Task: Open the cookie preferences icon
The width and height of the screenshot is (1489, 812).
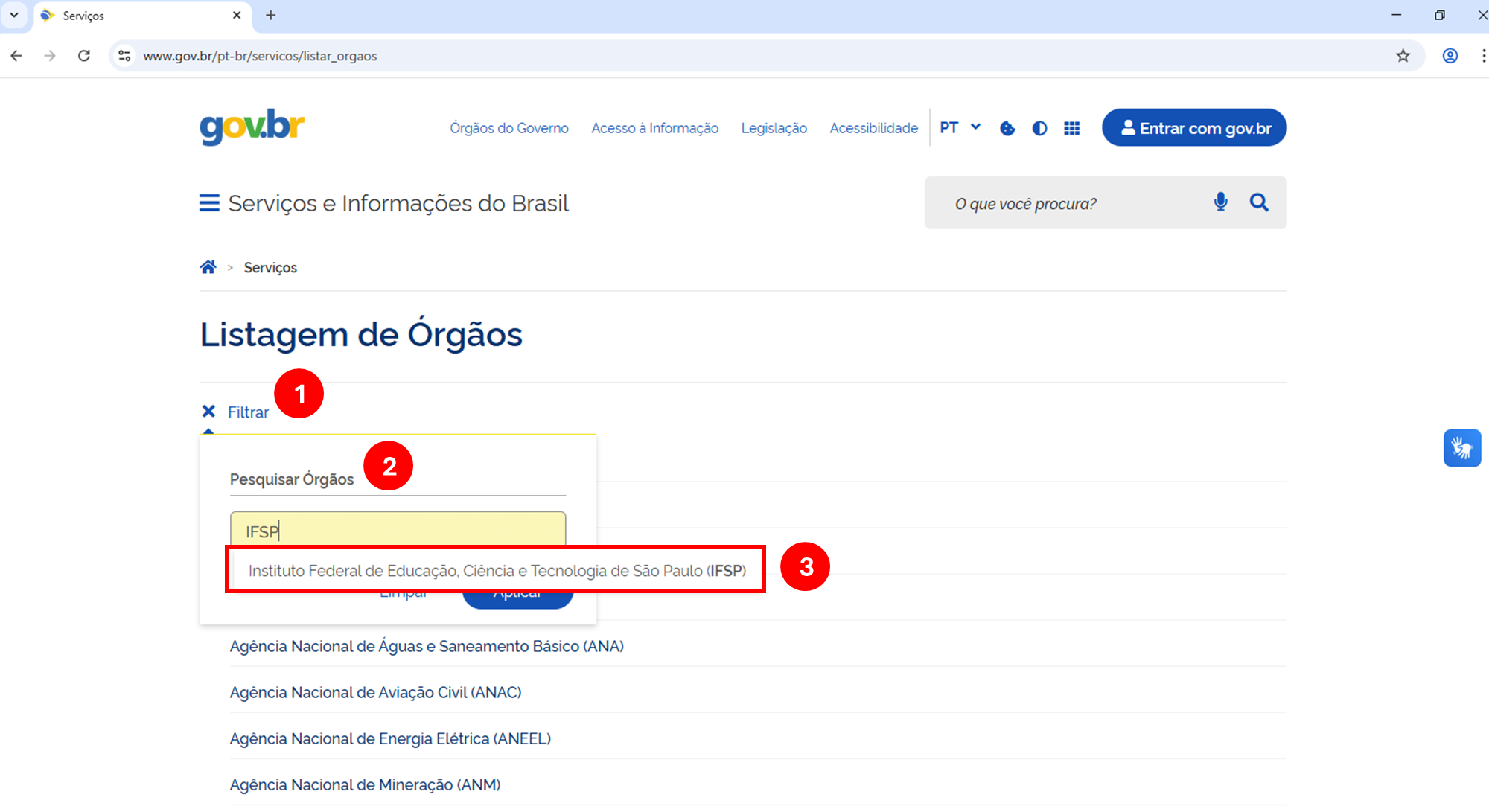Action: pyautogui.click(x=1007, y=128)
